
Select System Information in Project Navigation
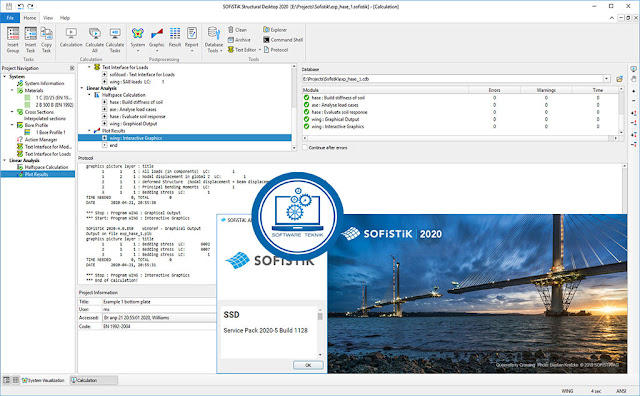pos(44,83)
